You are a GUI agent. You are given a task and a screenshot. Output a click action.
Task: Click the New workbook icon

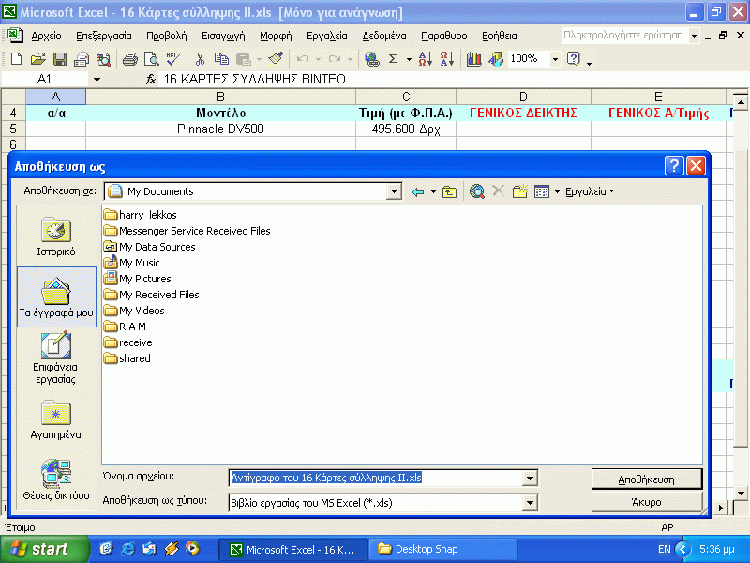click(16, 59)
